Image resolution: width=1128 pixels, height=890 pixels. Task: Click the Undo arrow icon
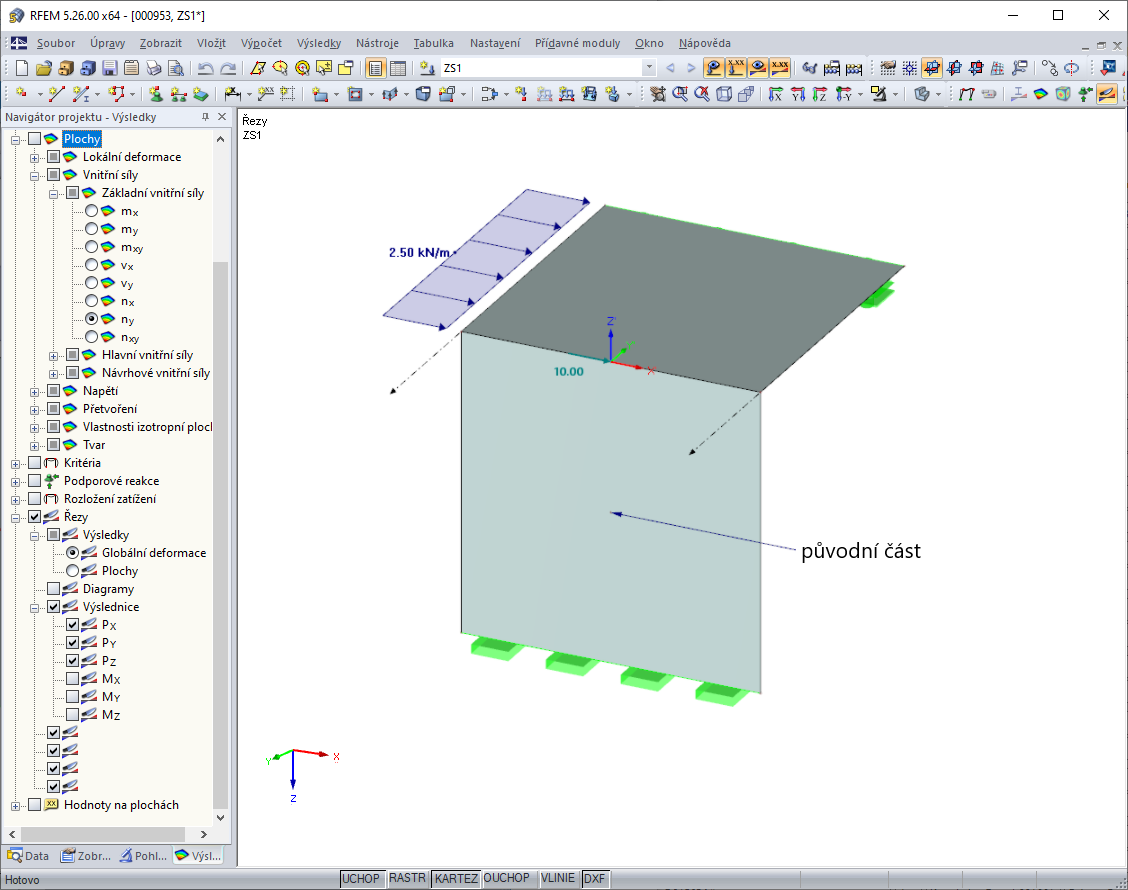point(206,68)
